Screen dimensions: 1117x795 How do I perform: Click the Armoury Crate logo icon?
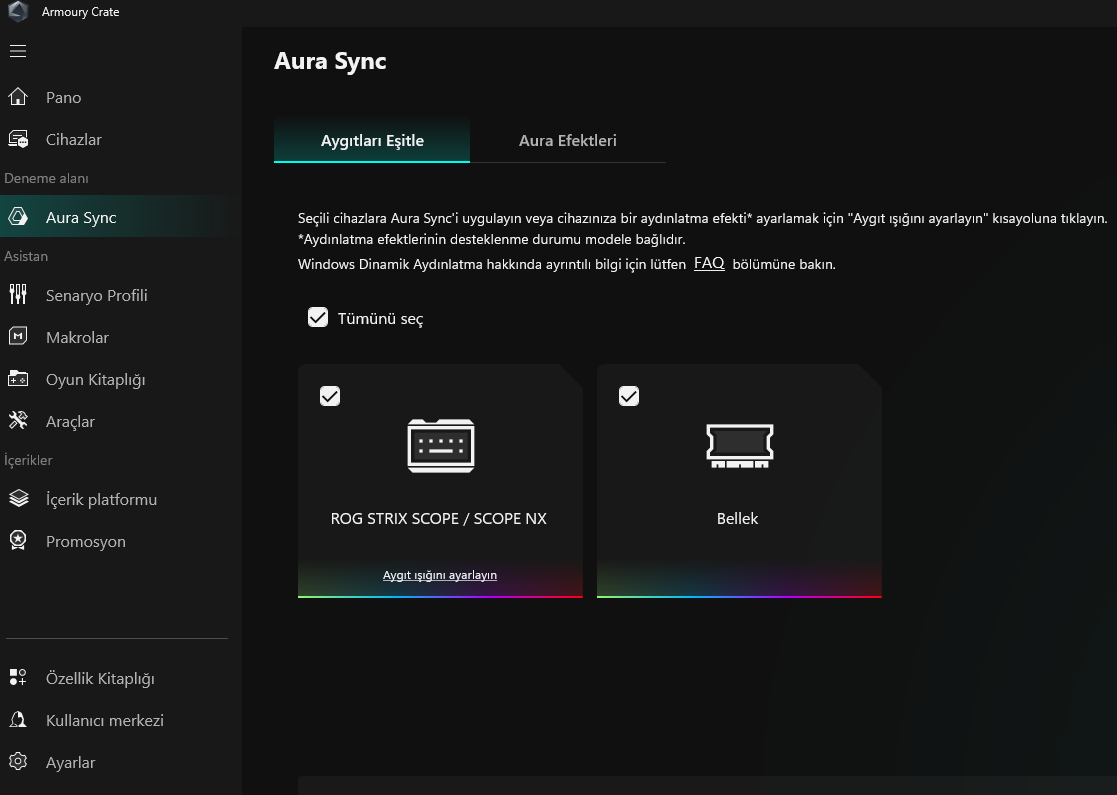pyautogui.click(x=17, y=11)
